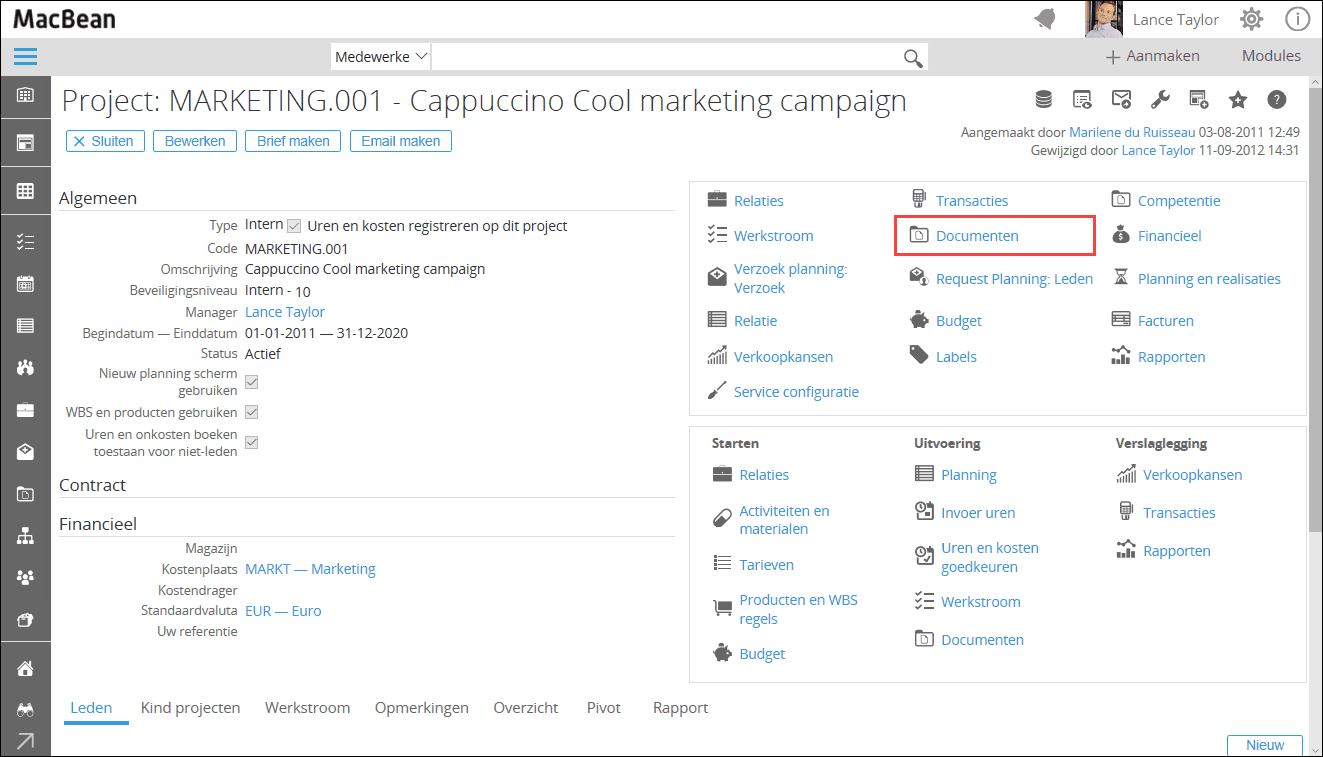
Task: Open the help question mark icon
Action: point(1276,99)
